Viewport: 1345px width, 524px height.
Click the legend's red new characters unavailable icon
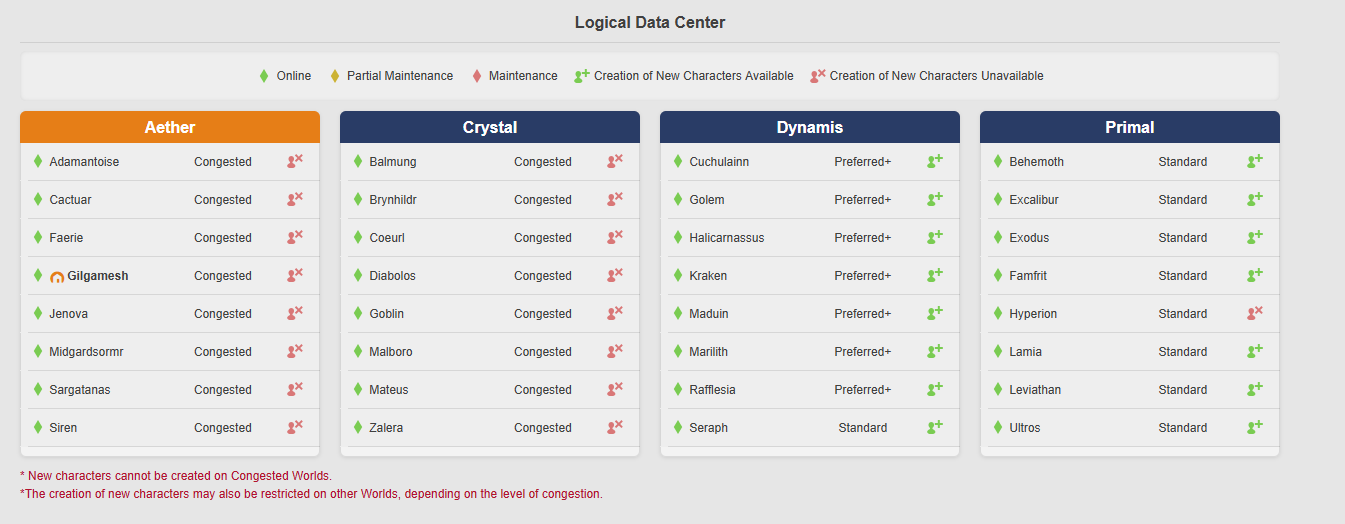[818, 75]
